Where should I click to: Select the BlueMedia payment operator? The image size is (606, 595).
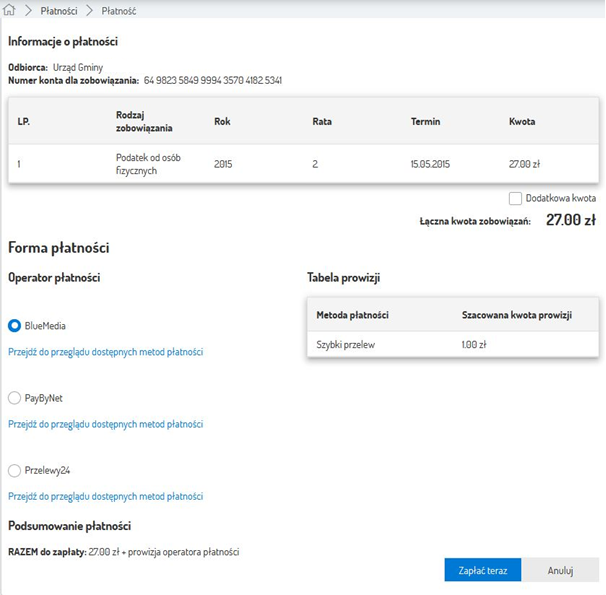(x=15, y=326)
